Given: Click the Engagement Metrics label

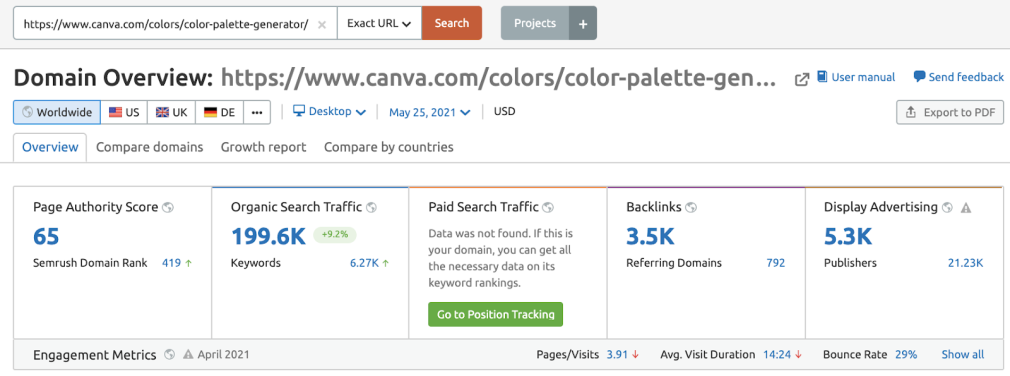Looking at the screenshot, I should [x=94, y=355].
